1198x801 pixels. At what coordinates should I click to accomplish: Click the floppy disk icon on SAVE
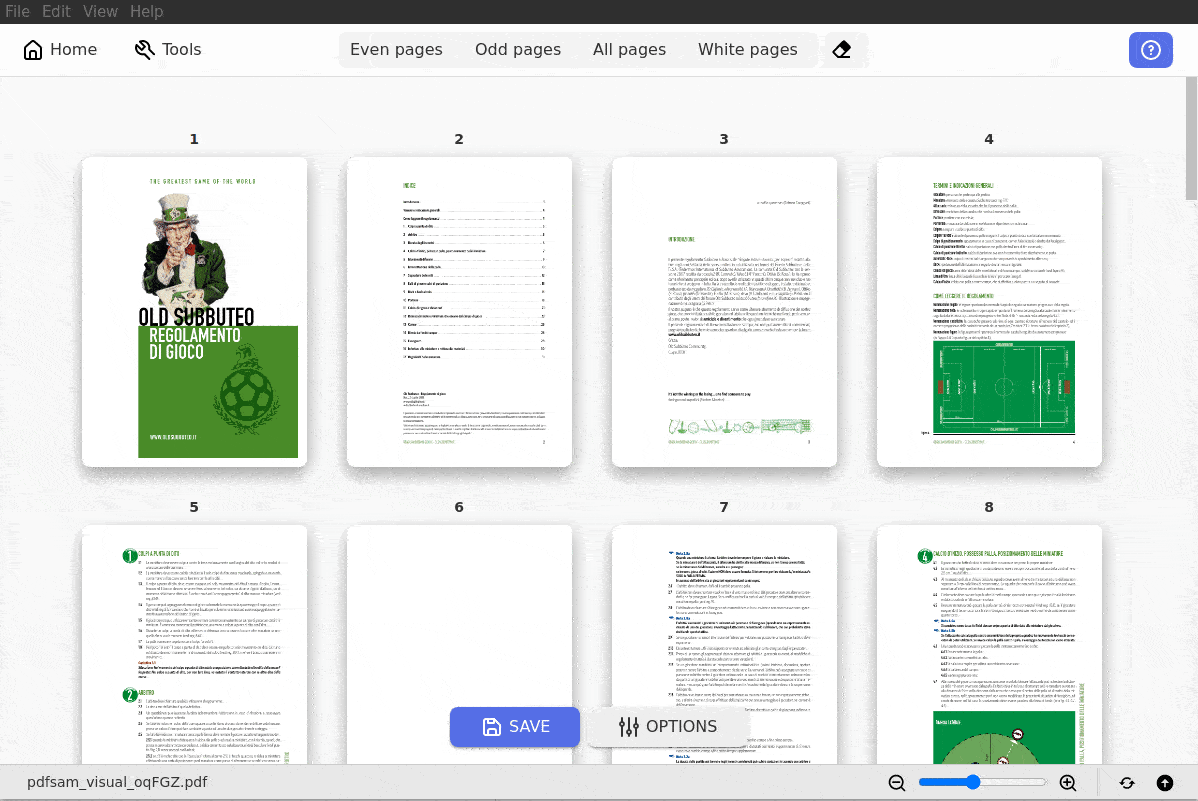click(x=491, y=726)
